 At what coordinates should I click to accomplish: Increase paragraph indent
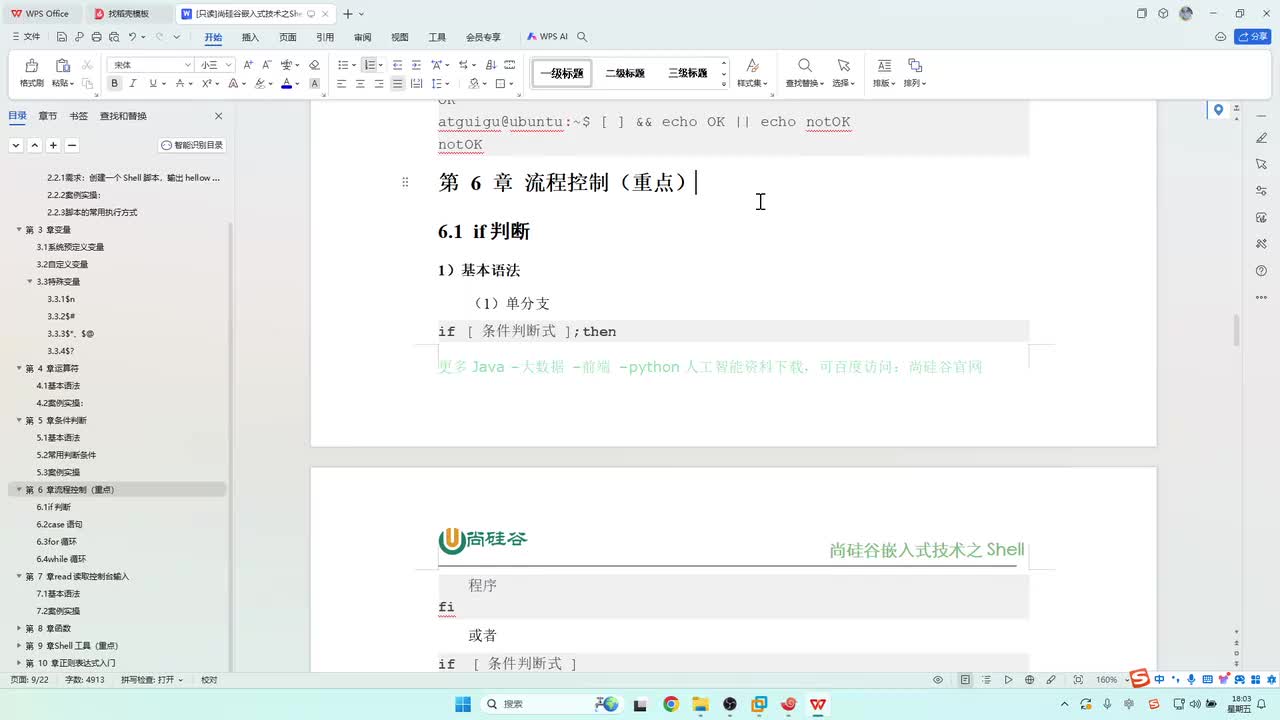[415, 64]
